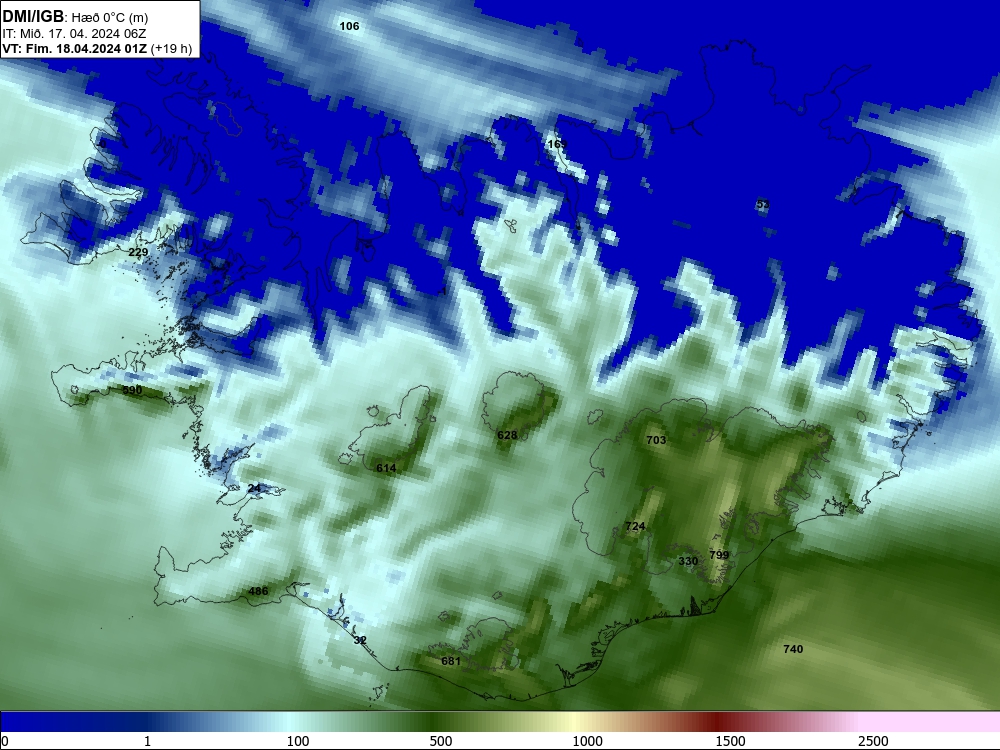1000x750 pixels.
Task: Click the map value 681
Action: pos(451,661)
